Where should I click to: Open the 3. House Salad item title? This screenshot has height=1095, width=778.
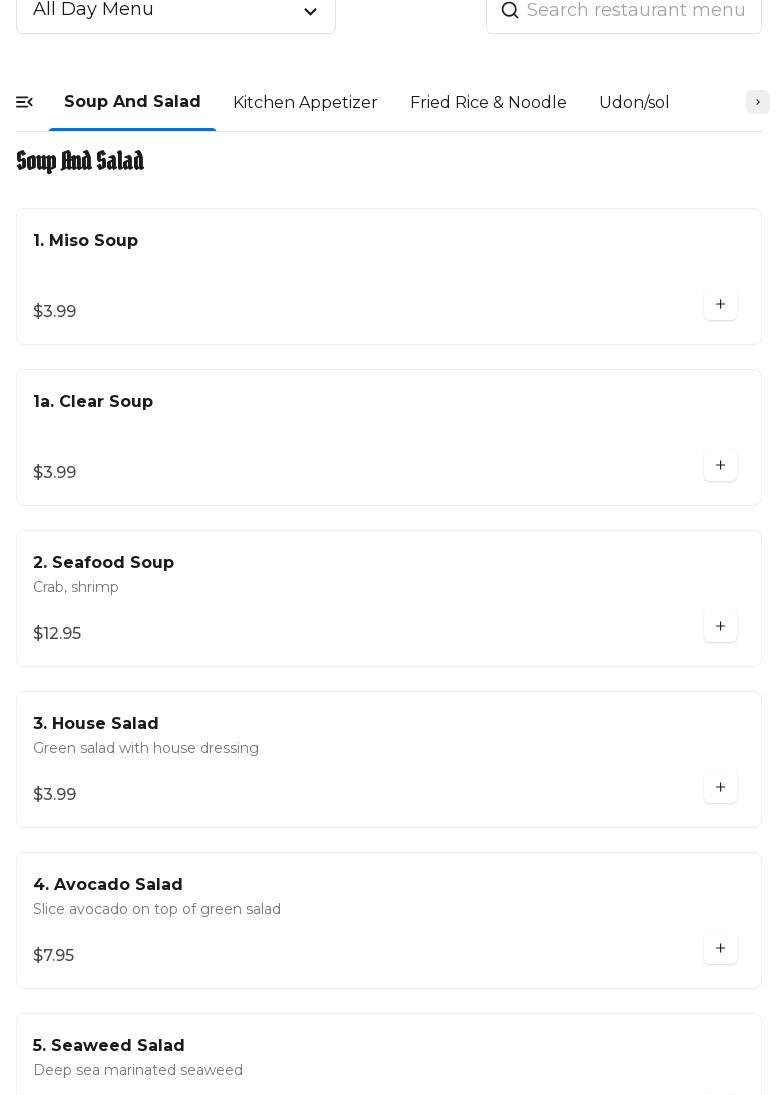pyautogui.click(x=96, y=723)
